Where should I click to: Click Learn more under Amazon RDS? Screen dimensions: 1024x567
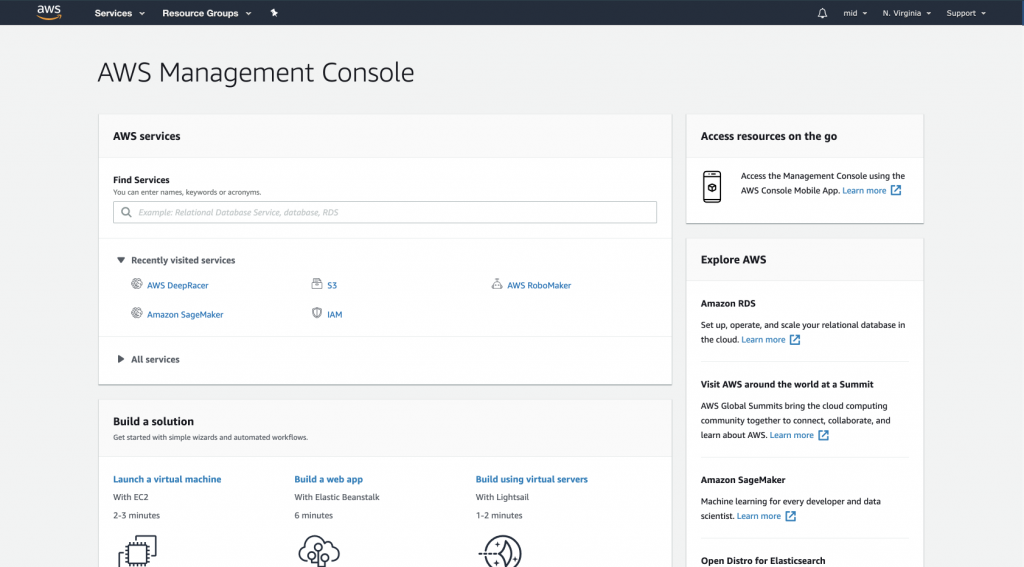(763, 340)
